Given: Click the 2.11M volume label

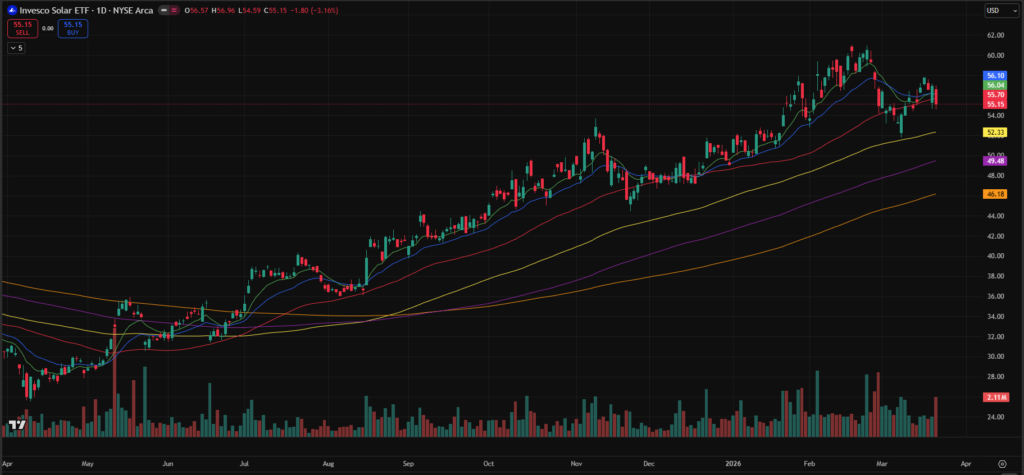Looking at the screenshot, I should click(x=994, y=397).
